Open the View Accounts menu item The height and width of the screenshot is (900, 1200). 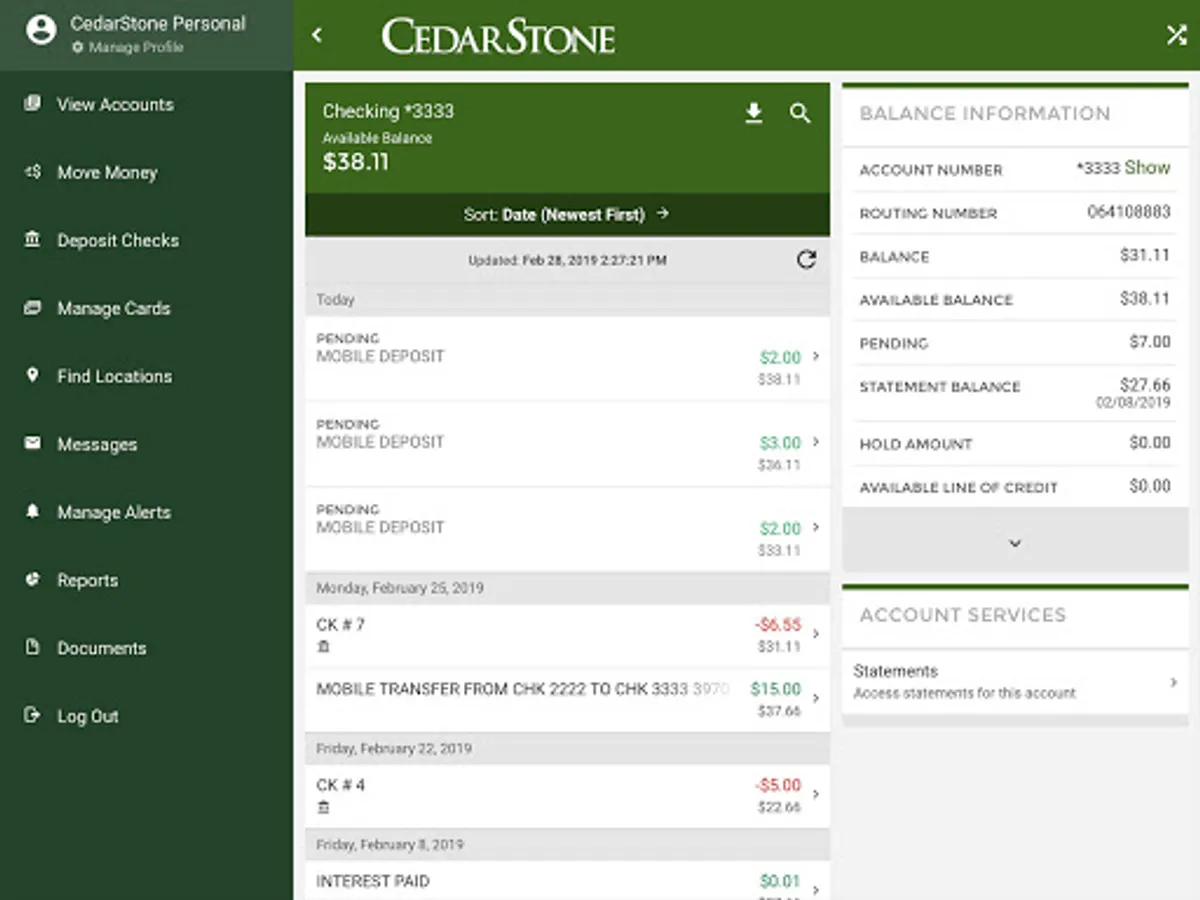point(115,104)
